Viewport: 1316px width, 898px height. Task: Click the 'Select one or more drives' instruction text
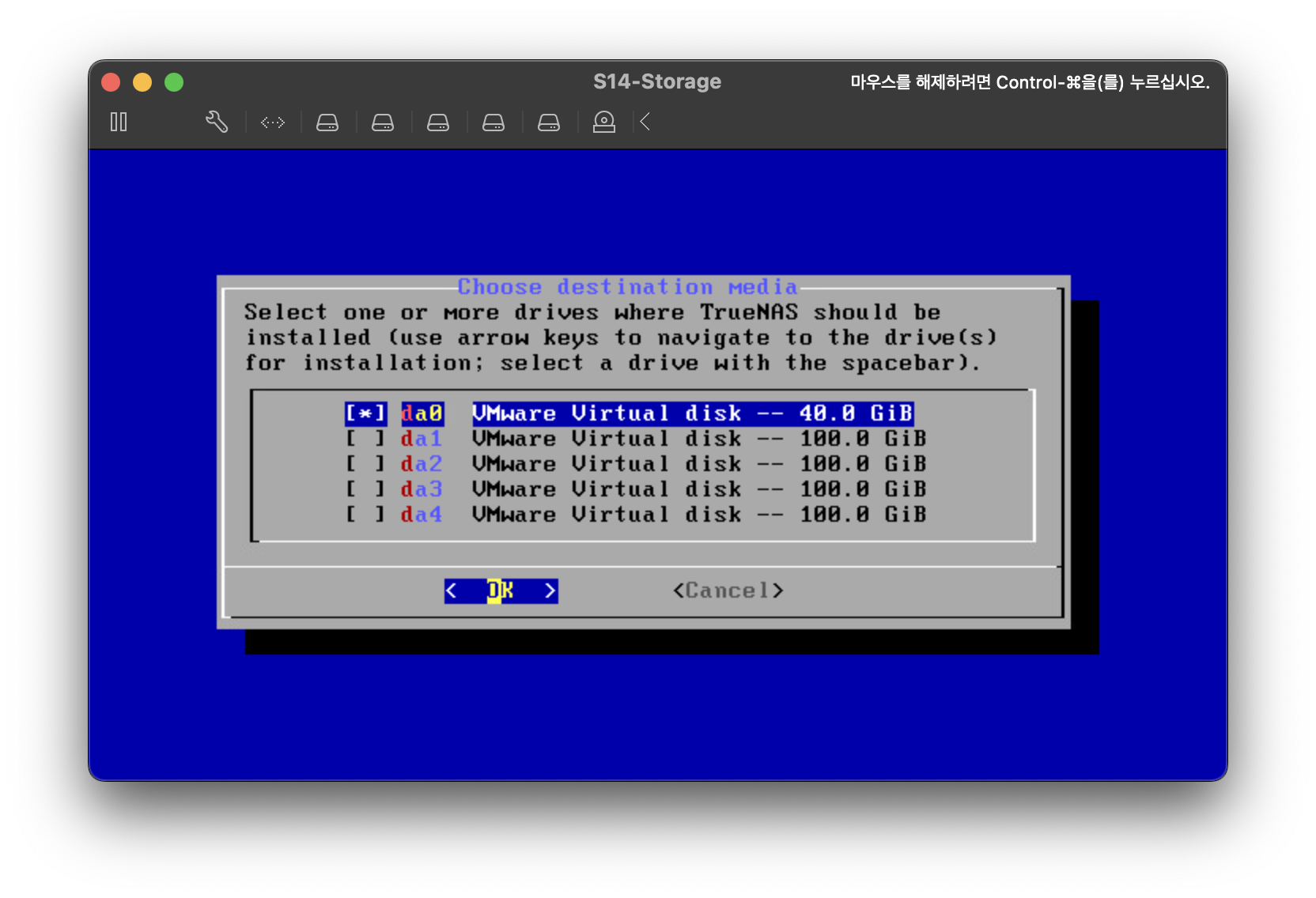click(x=621, y=338)
